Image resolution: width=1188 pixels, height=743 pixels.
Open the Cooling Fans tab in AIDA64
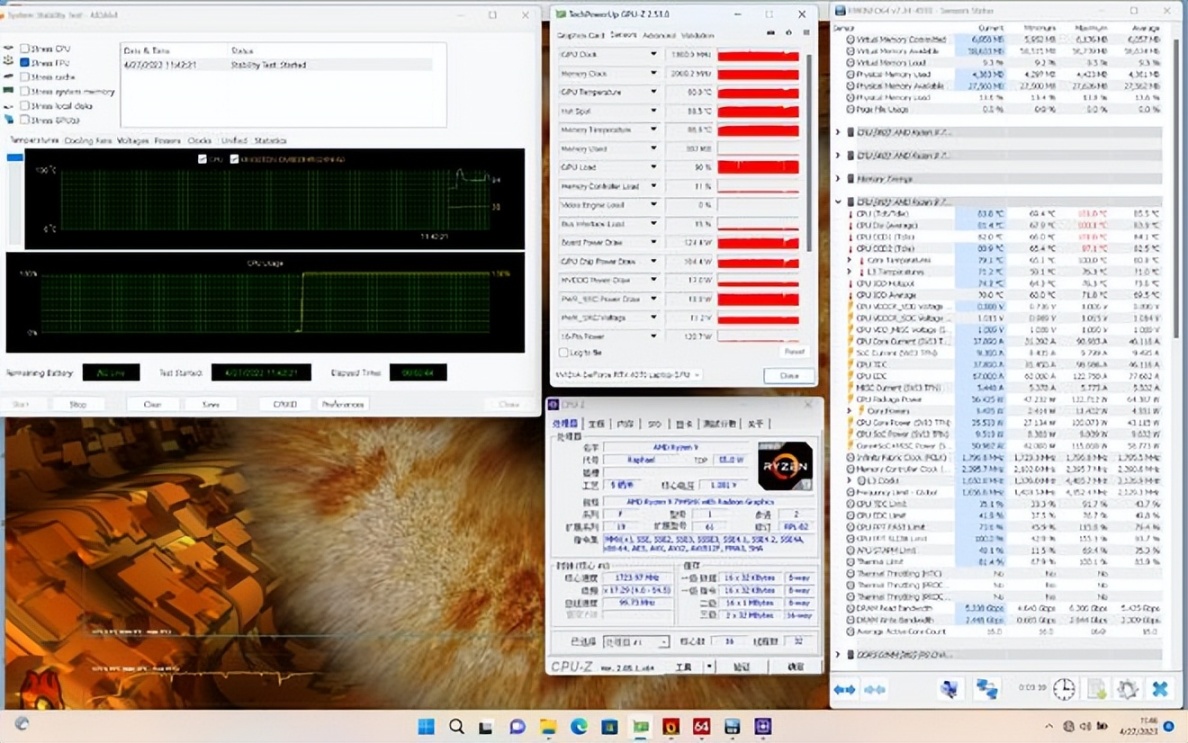(88, 141)
